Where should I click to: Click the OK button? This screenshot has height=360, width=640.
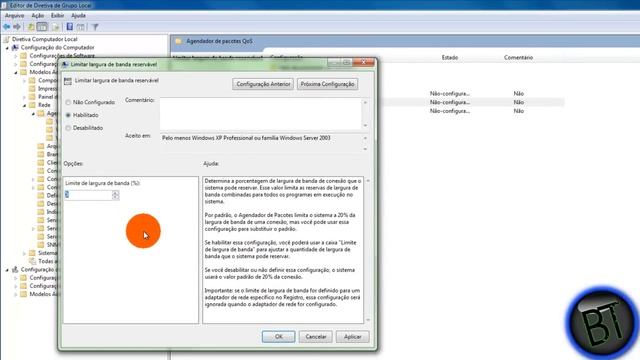[278, 337]
